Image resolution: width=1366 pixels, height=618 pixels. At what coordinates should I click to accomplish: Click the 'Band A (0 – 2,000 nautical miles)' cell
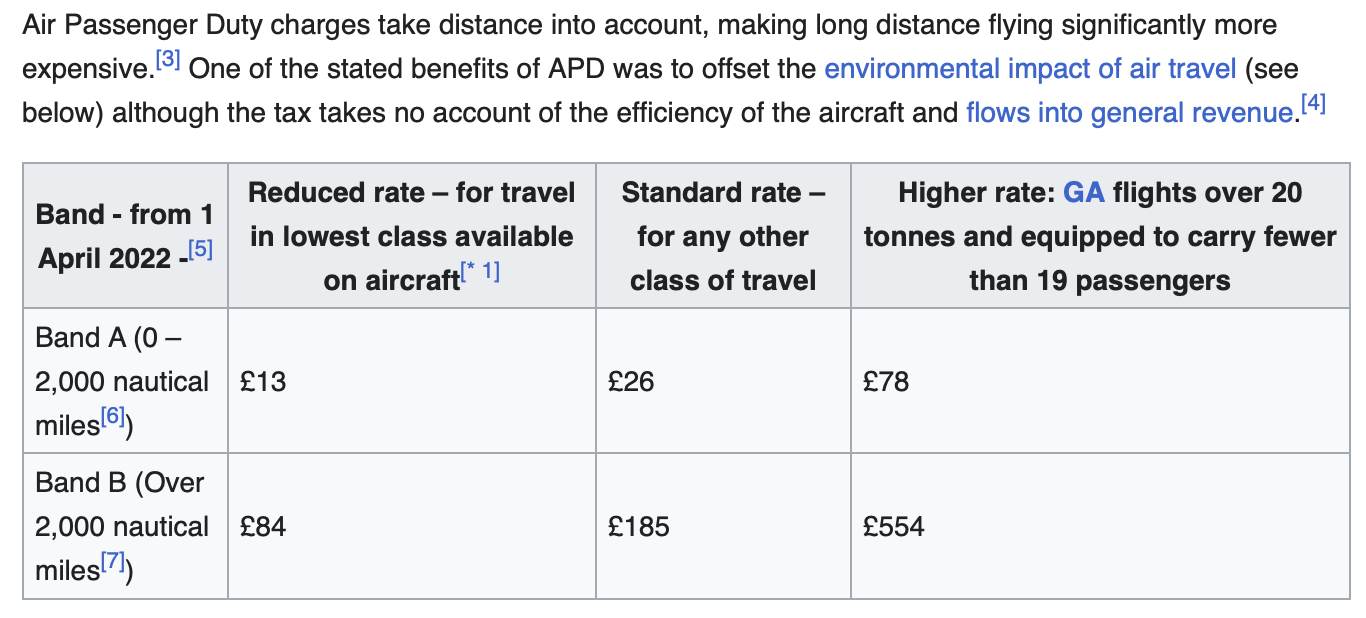[x=126, y=381]
